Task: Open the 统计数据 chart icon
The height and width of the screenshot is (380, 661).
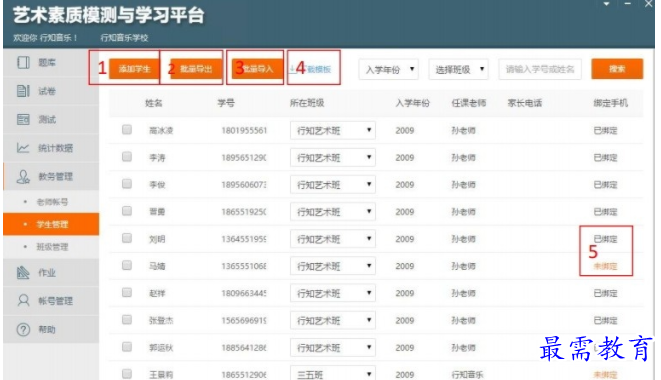Action: [x=23, y=148]
